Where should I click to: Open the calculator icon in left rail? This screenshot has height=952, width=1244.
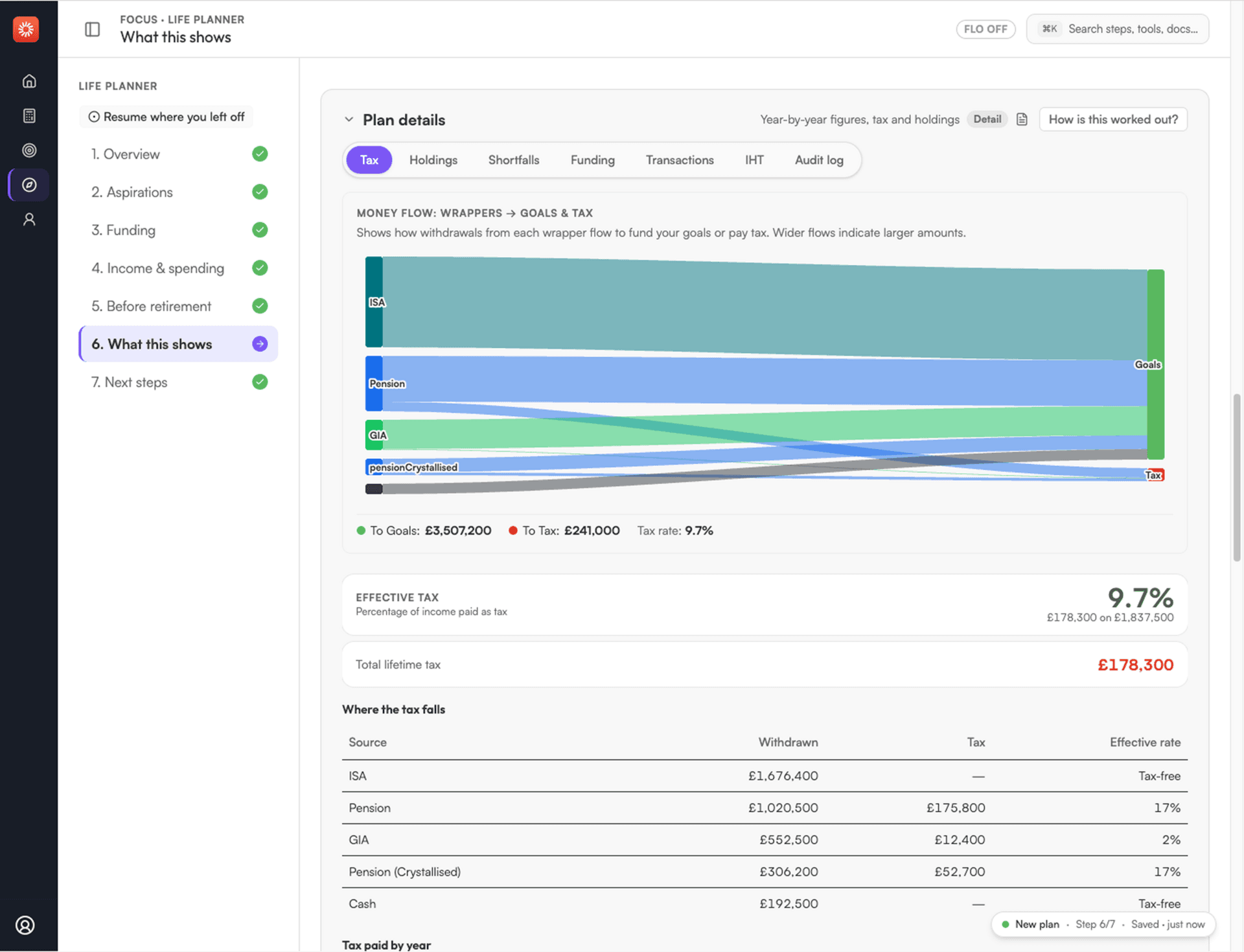tap(29, 116)
